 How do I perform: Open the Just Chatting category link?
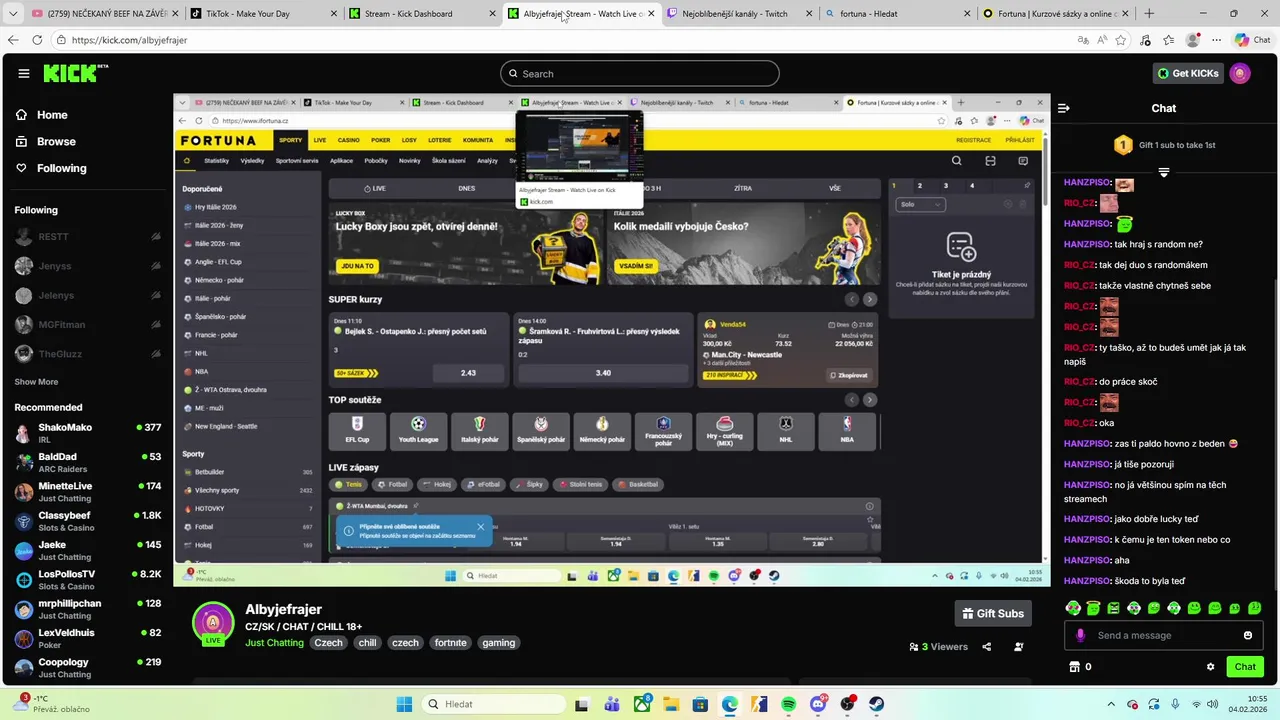click(274, 643)
